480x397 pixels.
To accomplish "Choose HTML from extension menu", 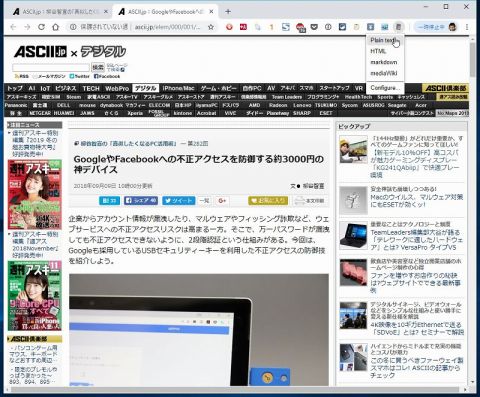I will tap(385, 51).
